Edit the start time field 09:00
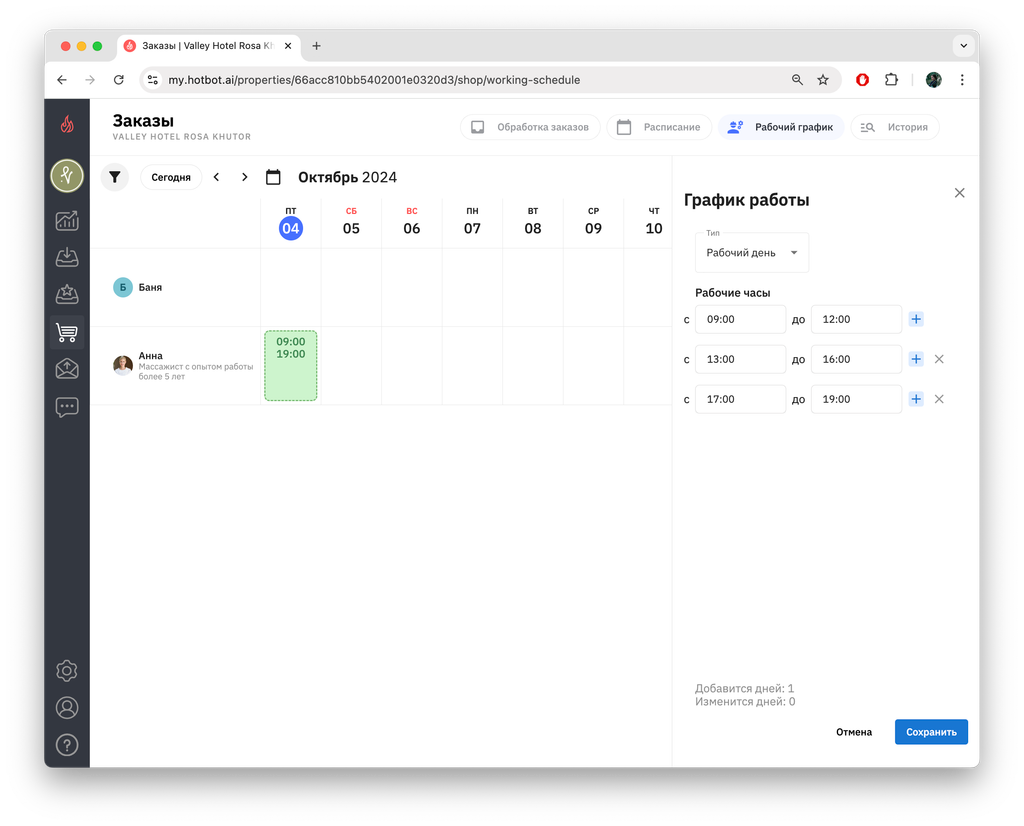1024x826 pixels. click(740, 319)
